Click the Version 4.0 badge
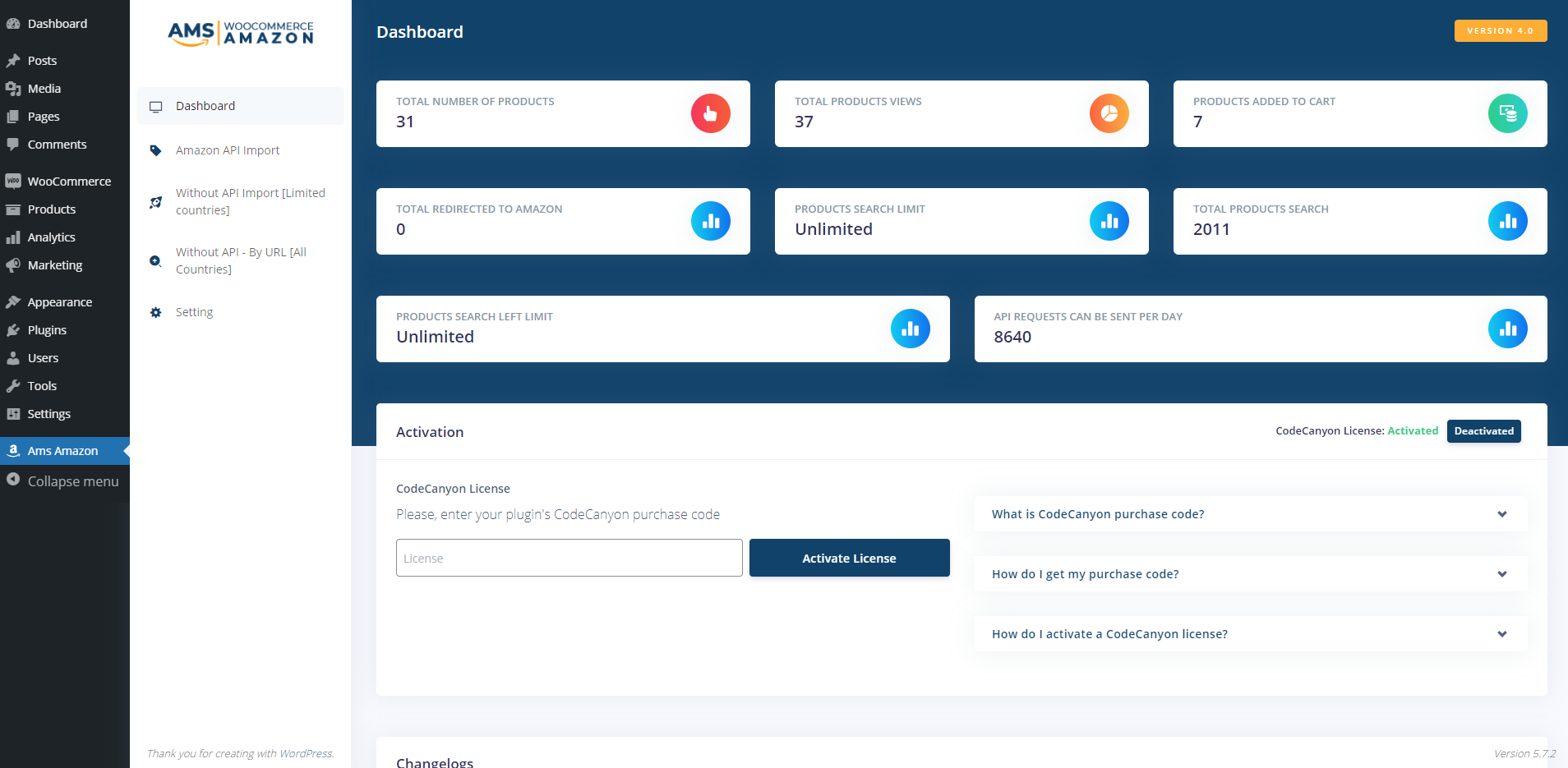 (x=1501, y=30)
